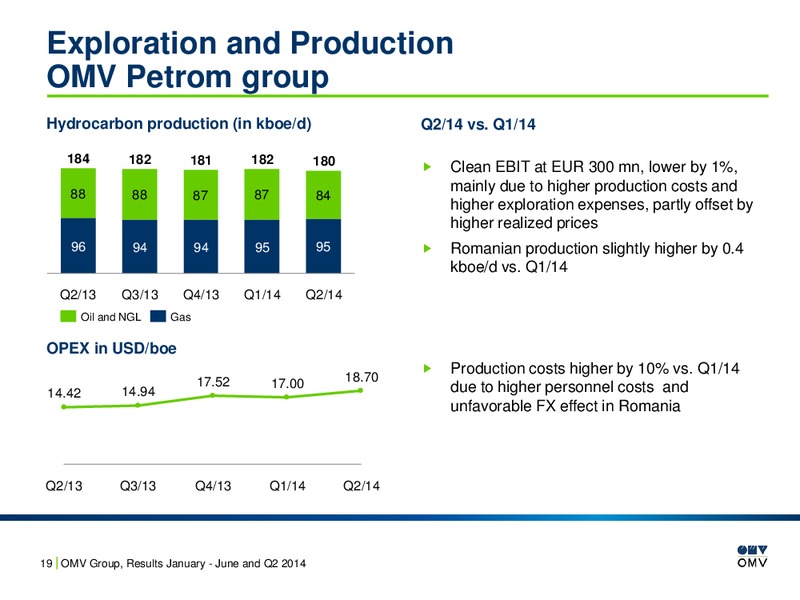
Task: Click Q3/13 label on the OPEX chart axis
Action: (138, 485)
